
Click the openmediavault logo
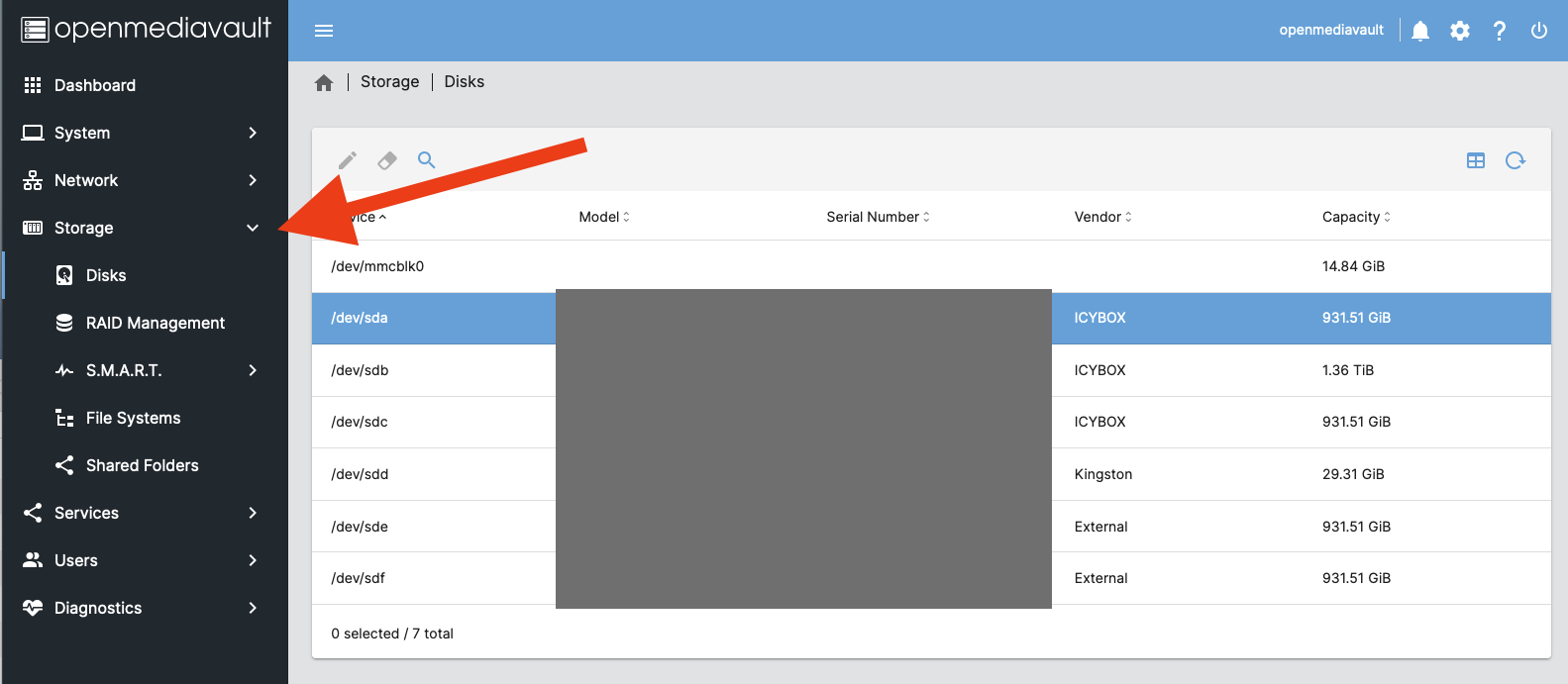coord(146,29)
